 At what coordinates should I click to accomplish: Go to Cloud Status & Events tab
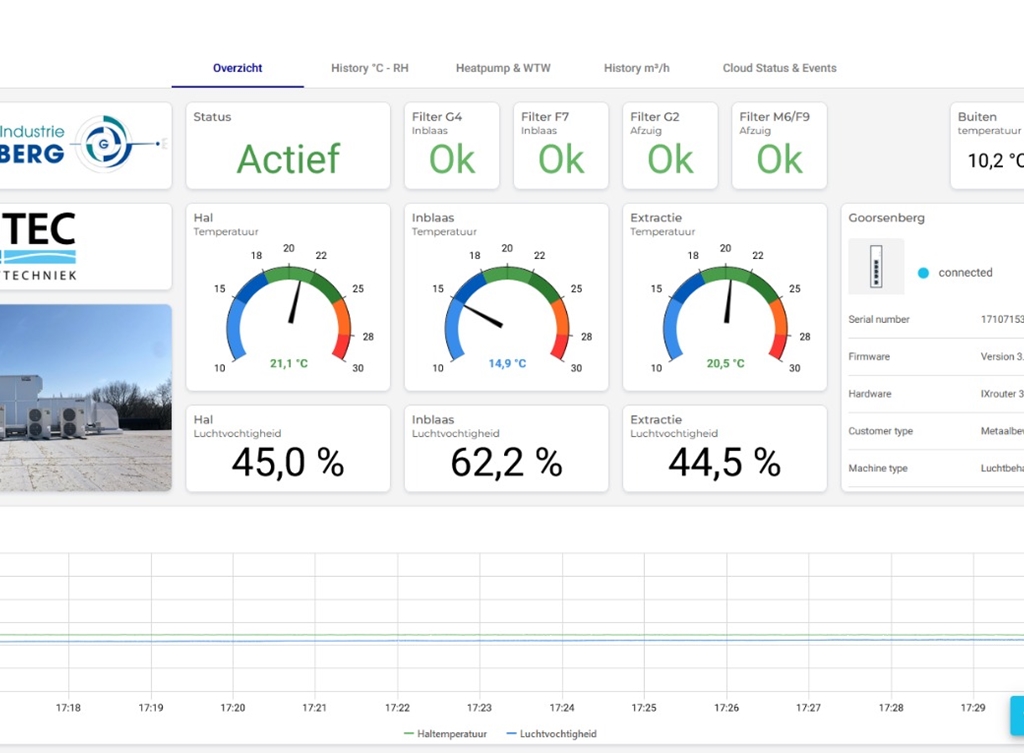(779, 68)
